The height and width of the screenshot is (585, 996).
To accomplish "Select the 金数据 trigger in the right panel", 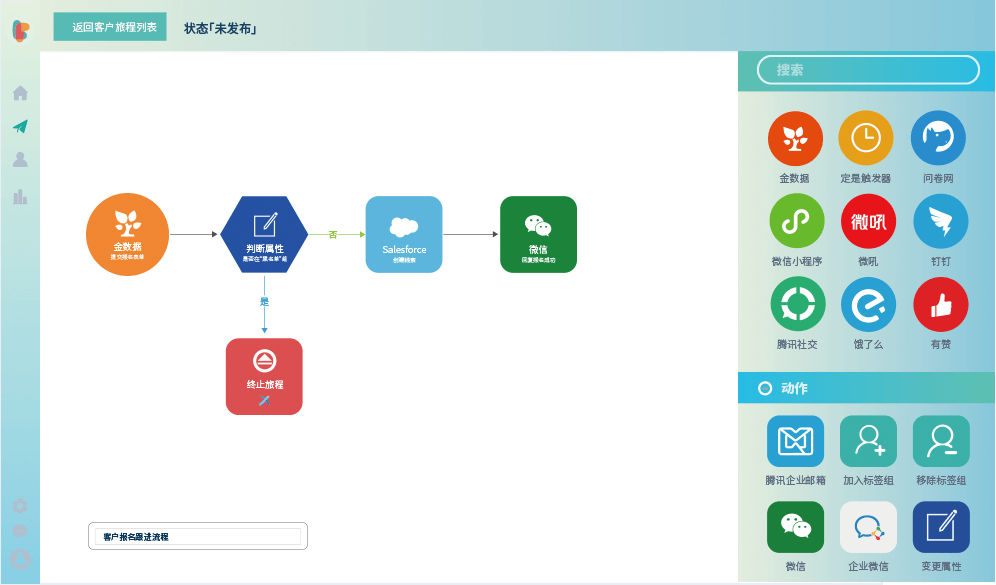I will [x=795, y=137].
